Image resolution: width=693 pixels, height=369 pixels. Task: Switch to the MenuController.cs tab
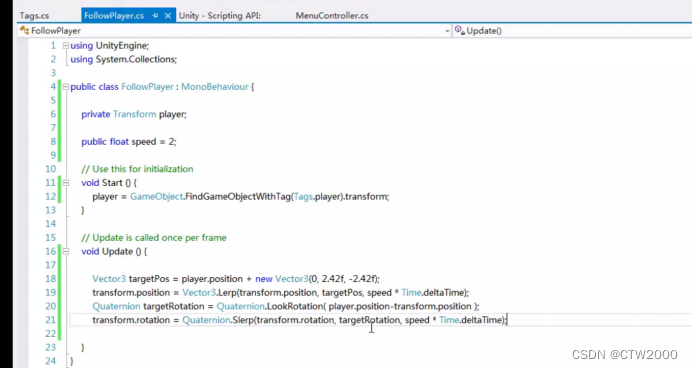[332, 15]
